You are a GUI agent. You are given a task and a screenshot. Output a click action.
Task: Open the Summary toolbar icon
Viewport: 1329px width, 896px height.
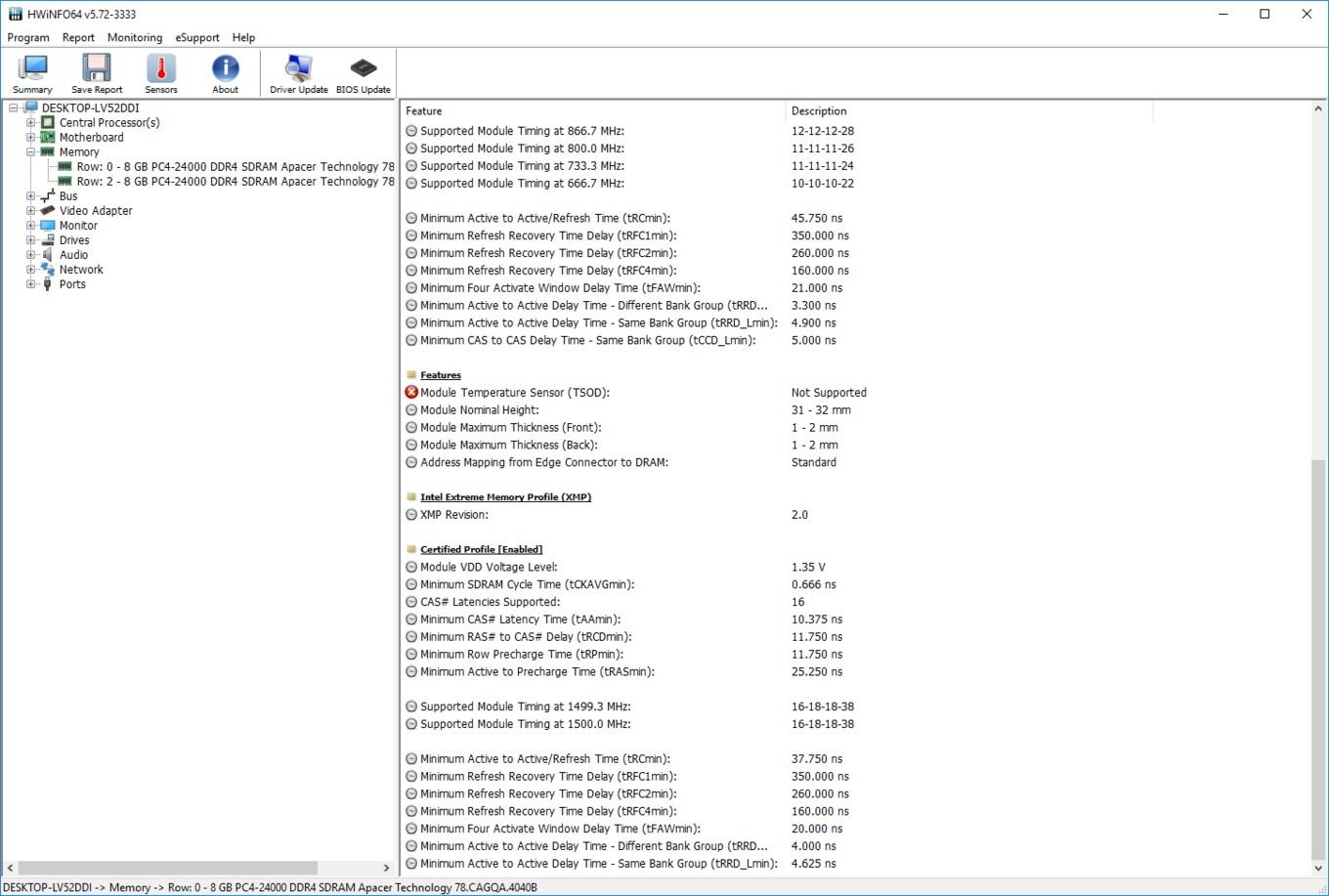32,73
